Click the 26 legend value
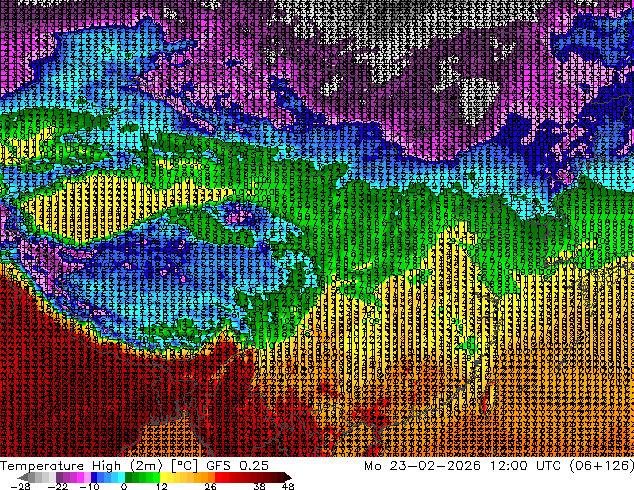 210,486
